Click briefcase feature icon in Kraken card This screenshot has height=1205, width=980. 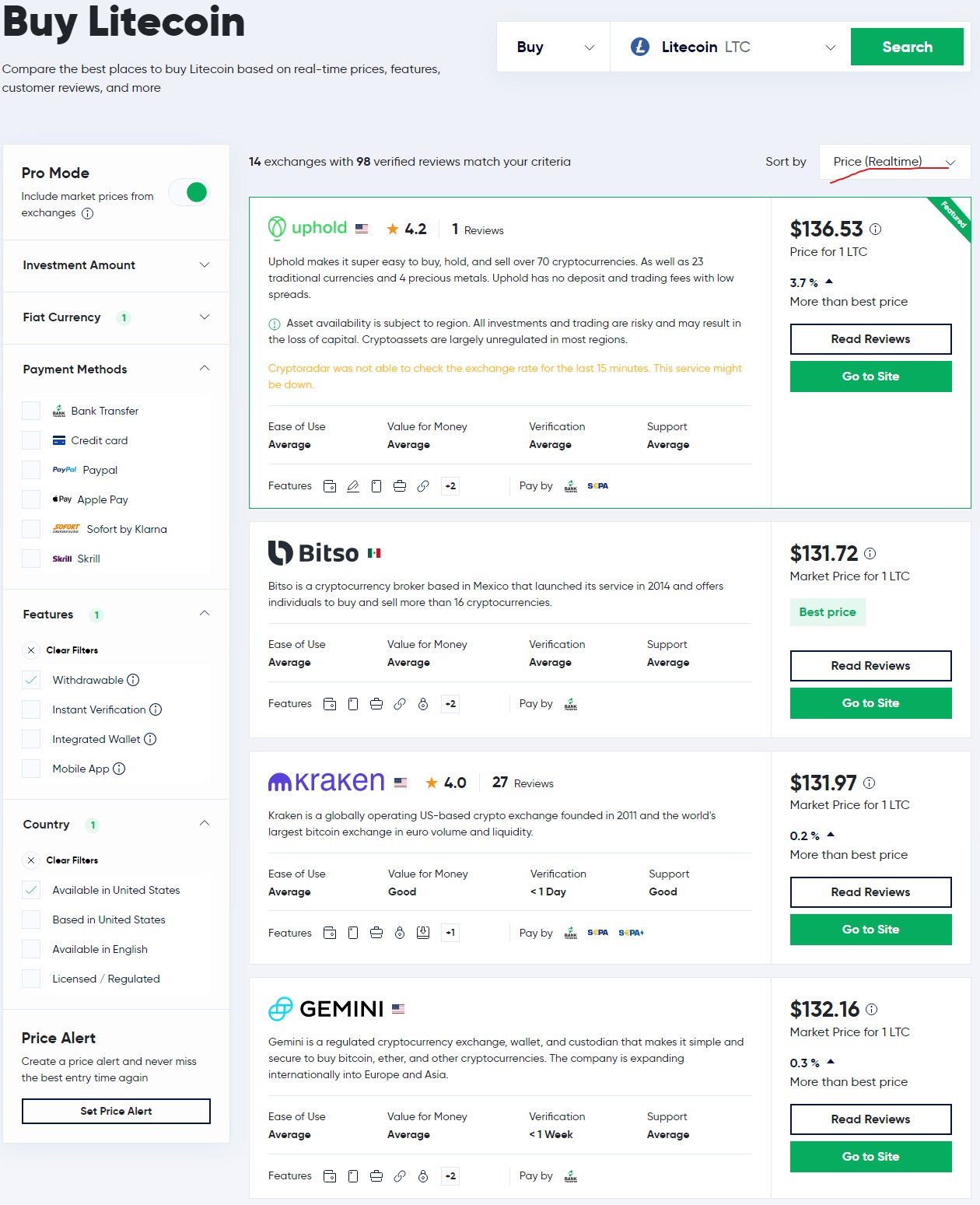(376, 933)
